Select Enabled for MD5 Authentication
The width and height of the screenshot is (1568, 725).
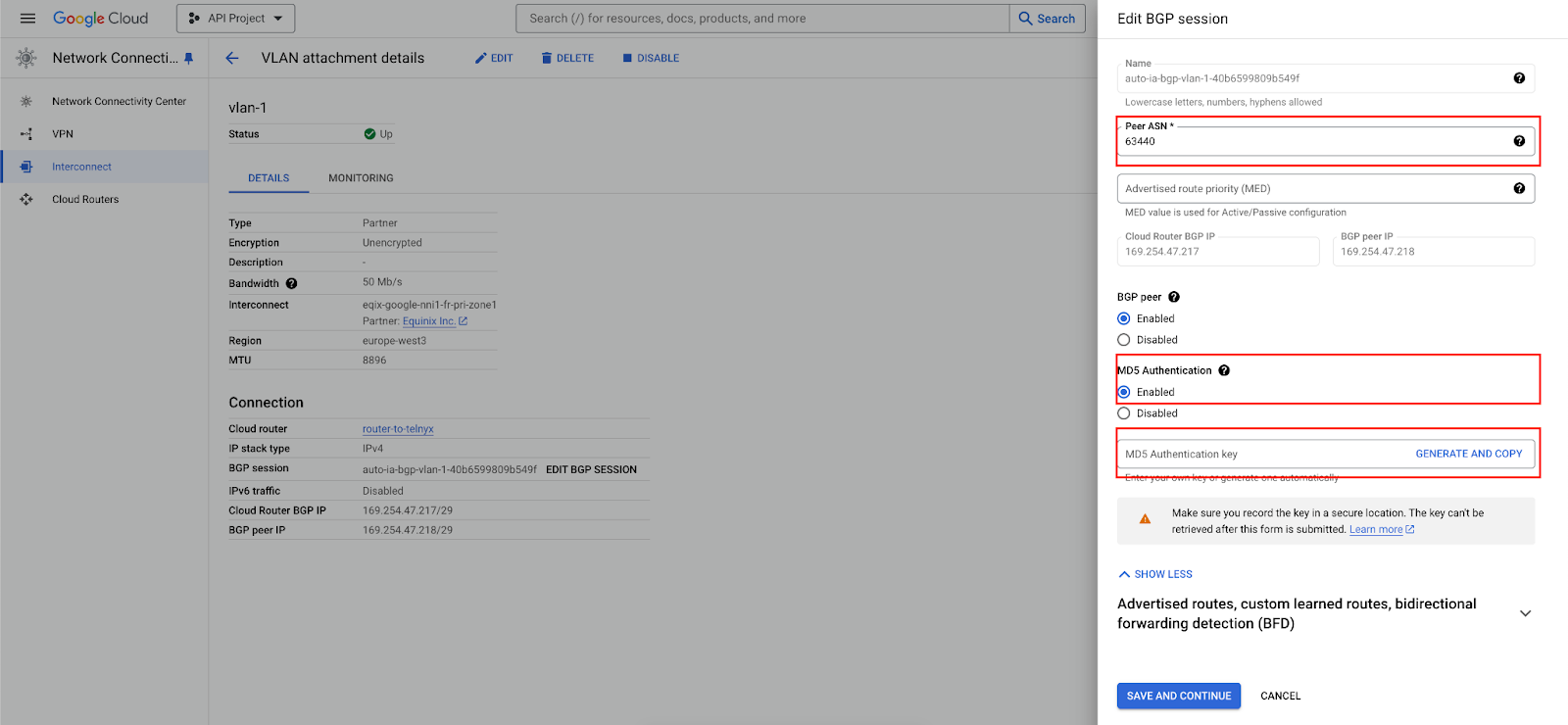(1124, 392)
